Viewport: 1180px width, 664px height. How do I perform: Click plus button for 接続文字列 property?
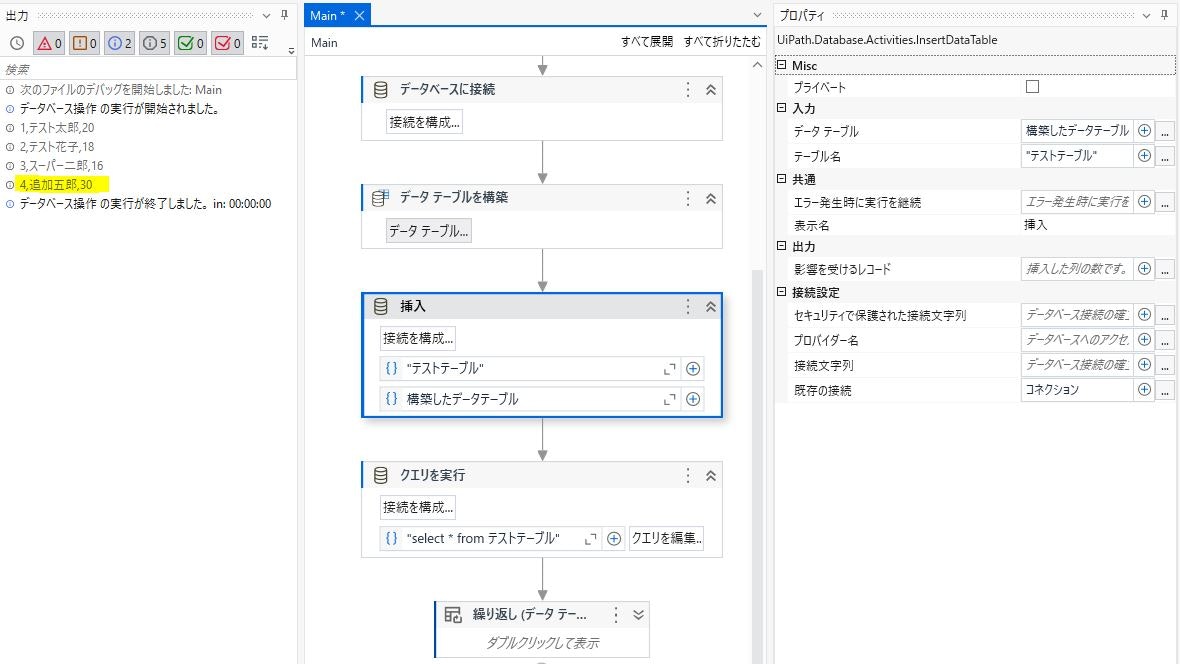coord(1145,364)
